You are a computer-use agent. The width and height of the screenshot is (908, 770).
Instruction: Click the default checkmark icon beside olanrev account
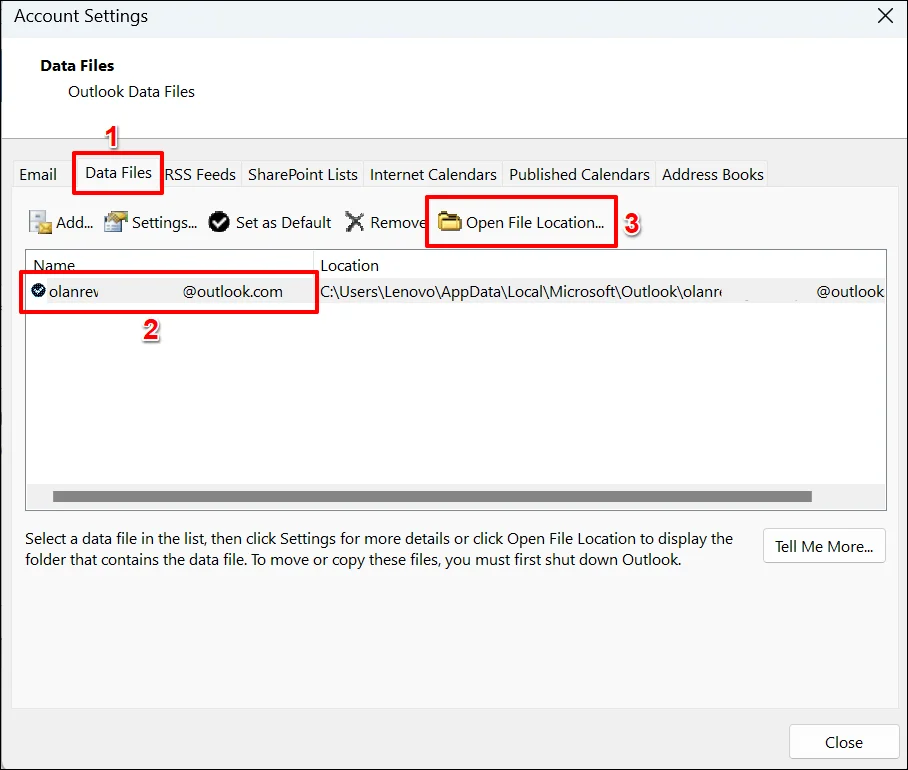(38, 291)
